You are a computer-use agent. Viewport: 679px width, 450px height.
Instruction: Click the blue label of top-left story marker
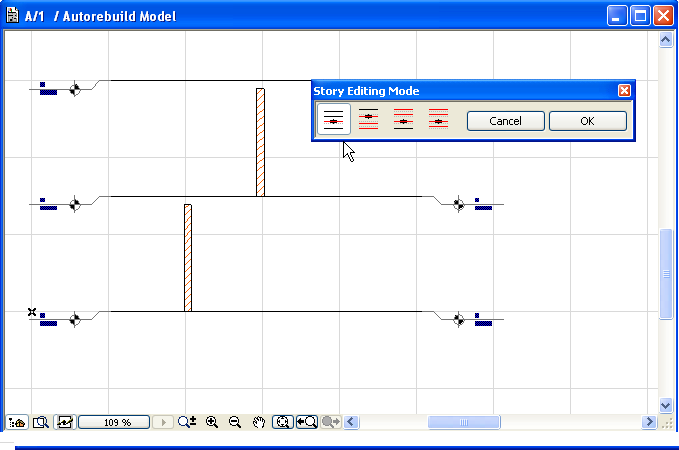[48, 88]
